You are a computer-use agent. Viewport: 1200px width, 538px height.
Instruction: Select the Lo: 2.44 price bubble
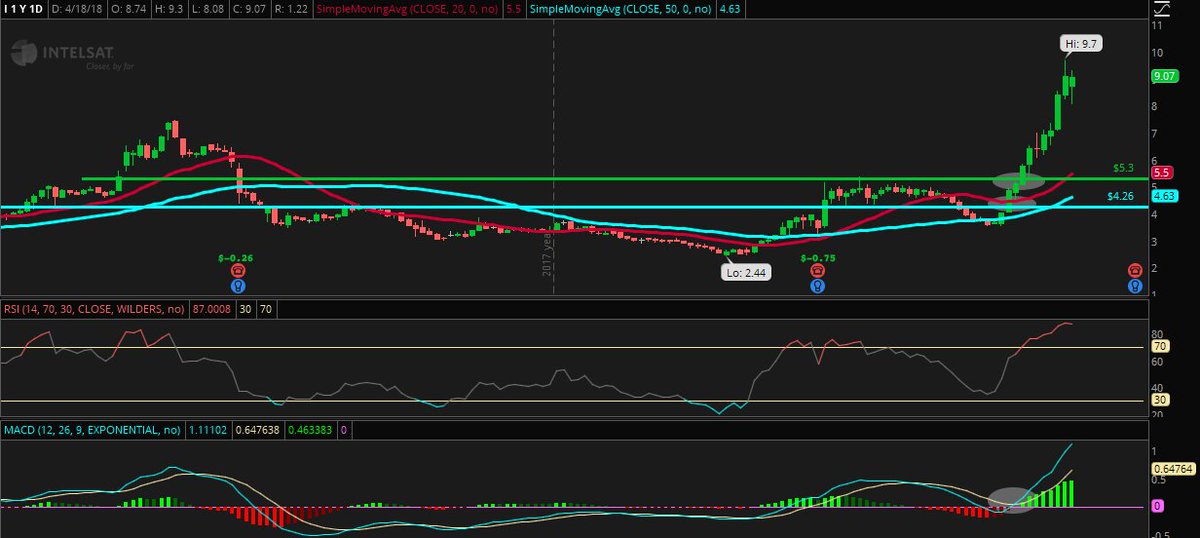click(745, 271)
